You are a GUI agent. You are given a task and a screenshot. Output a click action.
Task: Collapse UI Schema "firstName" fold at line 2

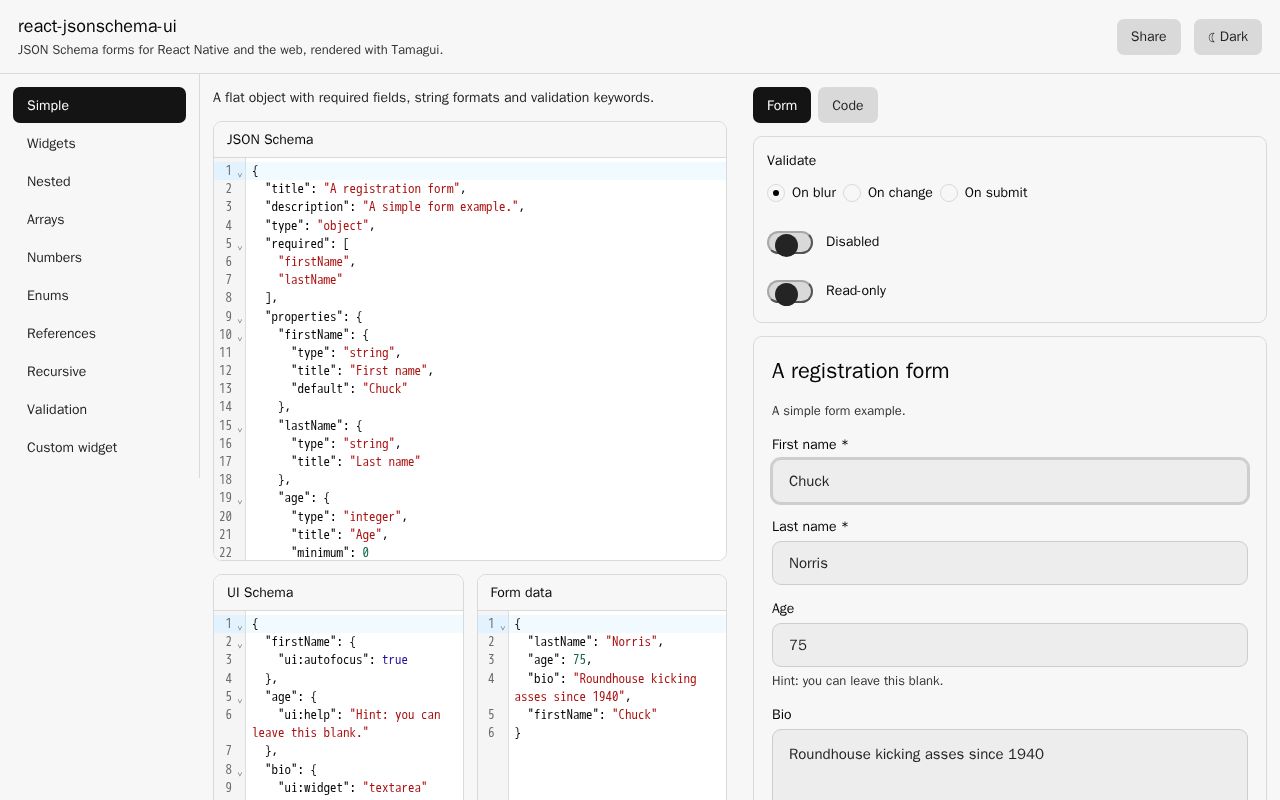240,643
